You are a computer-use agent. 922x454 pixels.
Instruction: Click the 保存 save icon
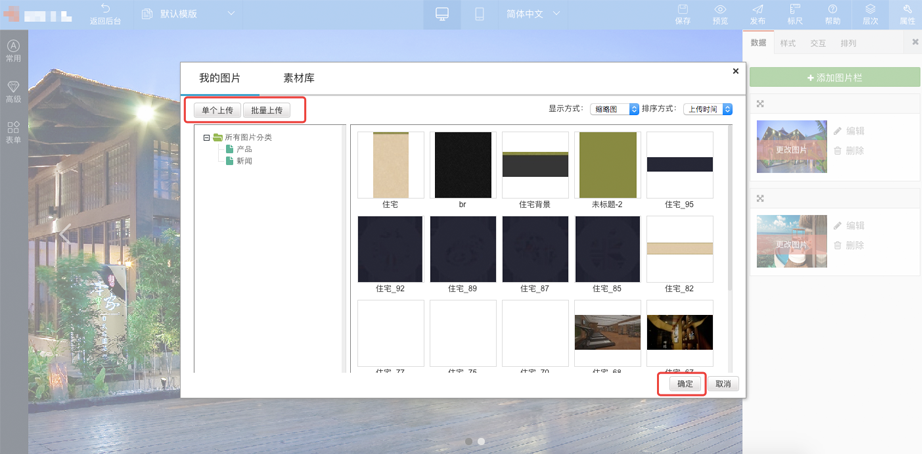pos(682,10)
